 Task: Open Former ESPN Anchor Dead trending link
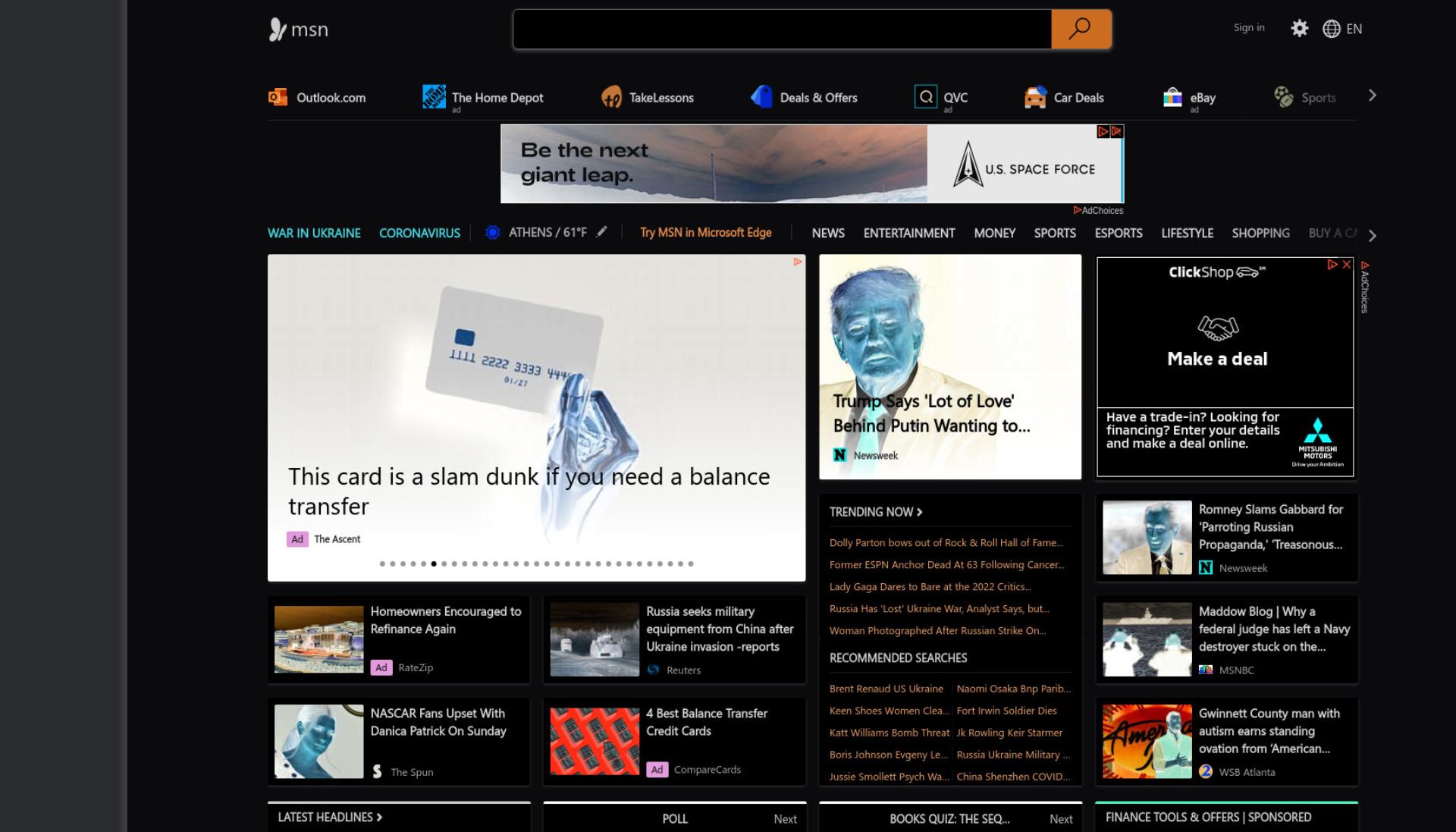coord(946,564)
